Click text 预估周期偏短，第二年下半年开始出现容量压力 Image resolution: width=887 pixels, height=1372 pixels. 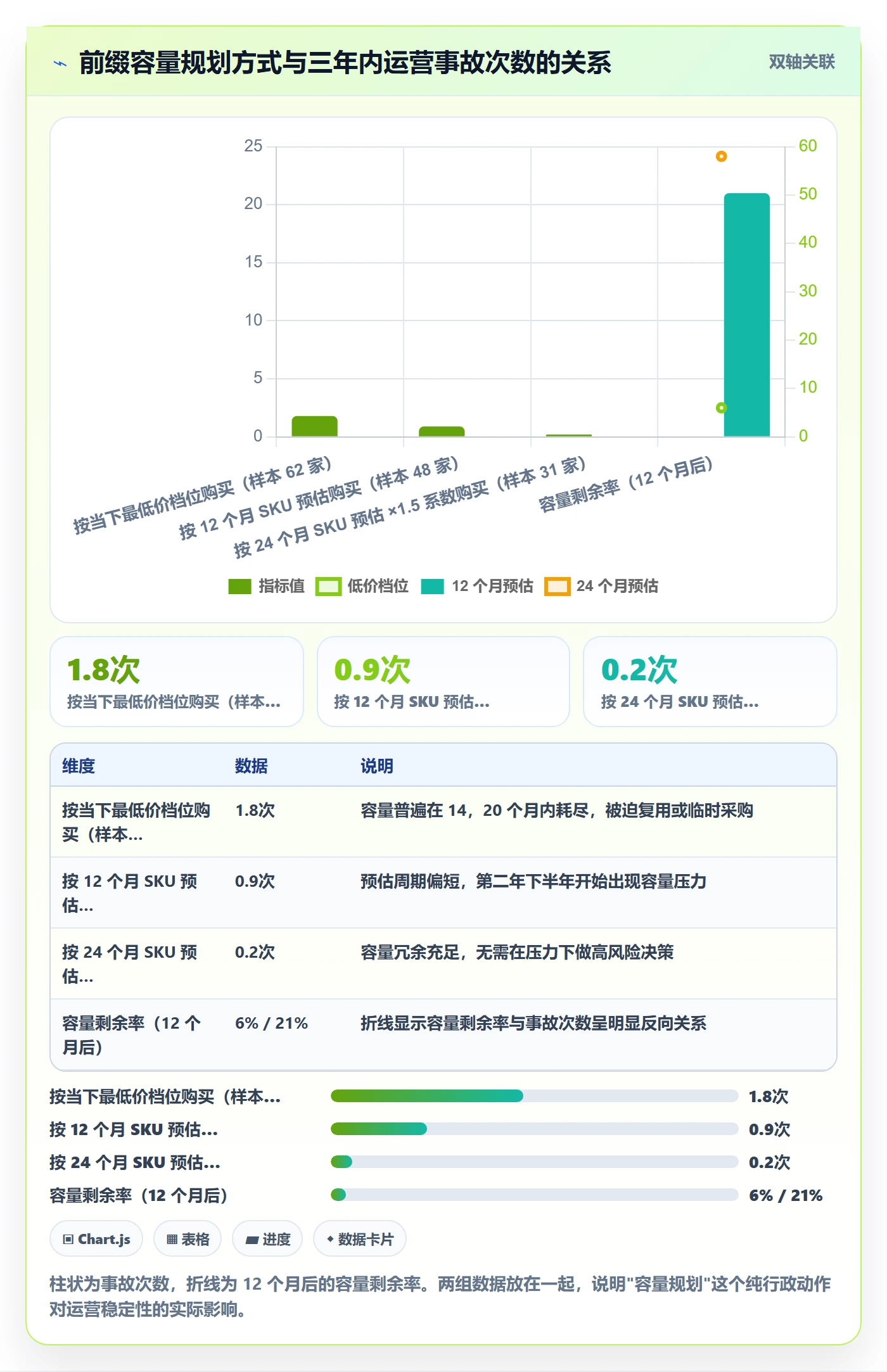pyautogui.click(x=533, y=881)
